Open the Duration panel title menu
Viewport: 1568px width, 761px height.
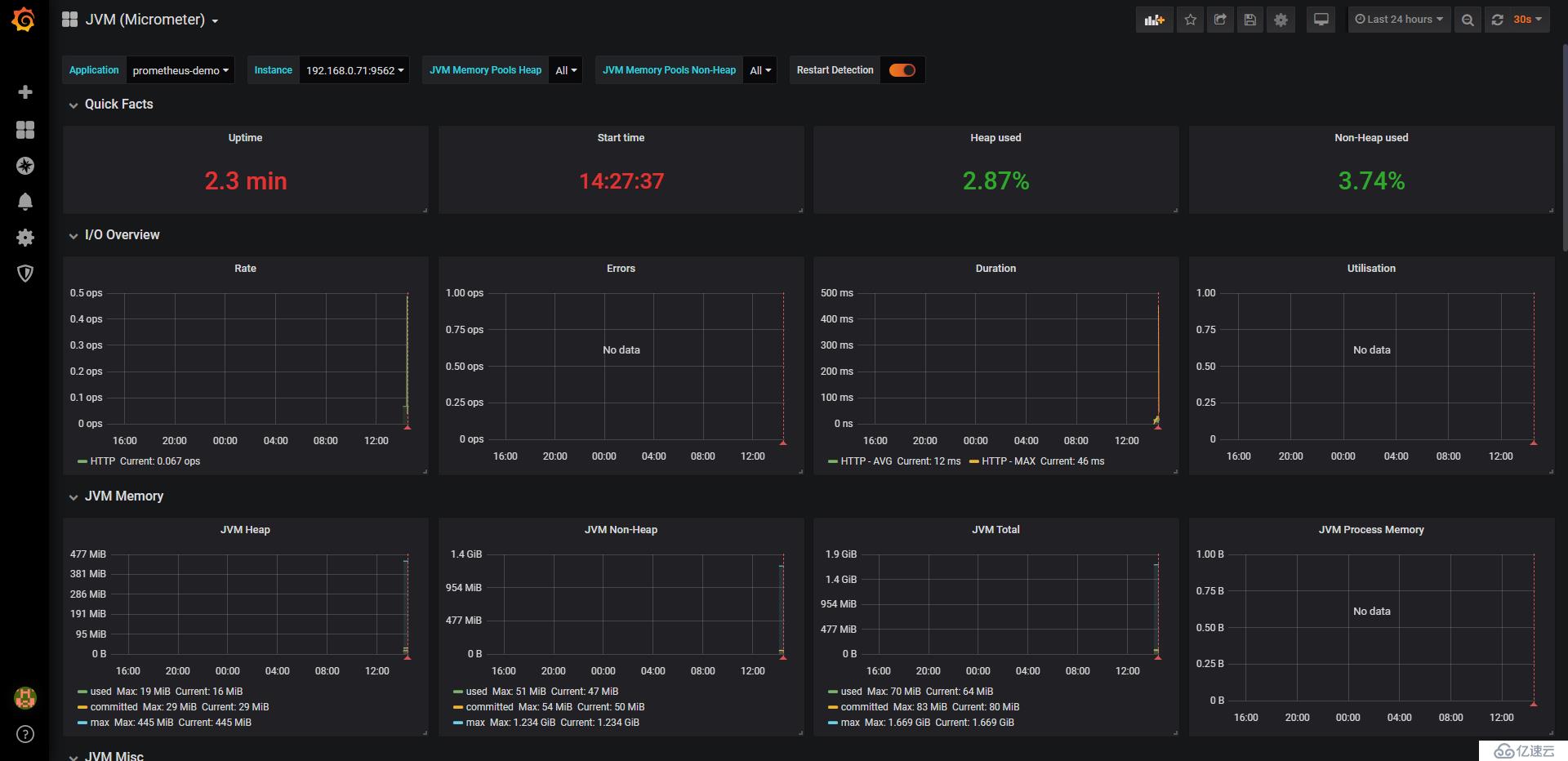pyautogui.click(x=996, y=268)
